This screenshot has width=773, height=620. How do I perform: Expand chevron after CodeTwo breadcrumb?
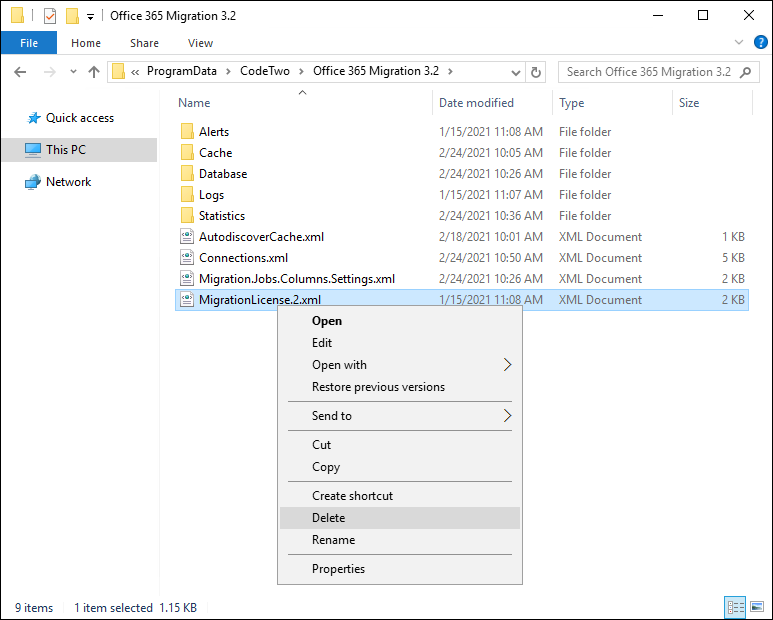click(301, 72)
